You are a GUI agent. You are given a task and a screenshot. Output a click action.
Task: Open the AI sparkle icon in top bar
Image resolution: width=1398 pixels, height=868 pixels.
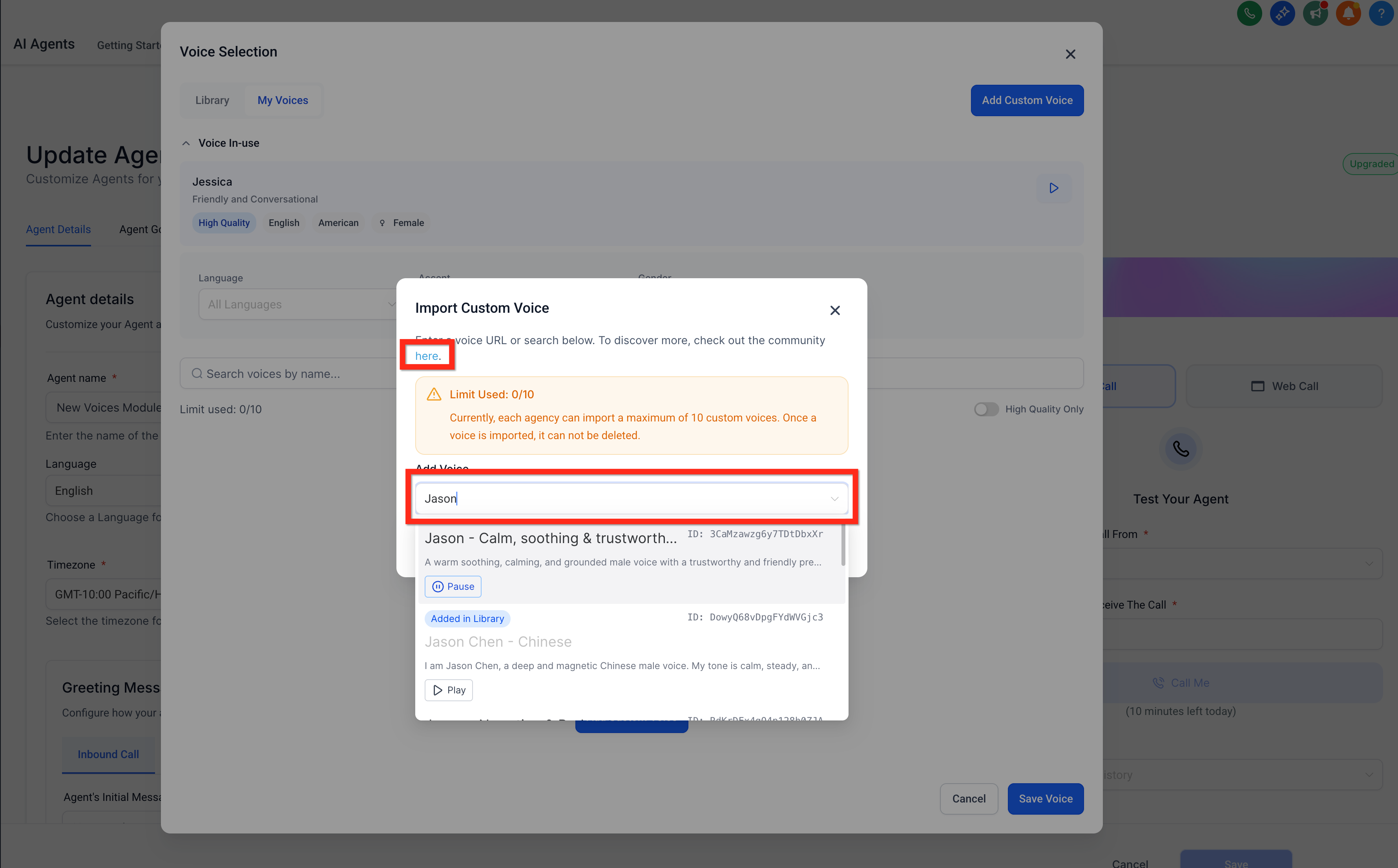click(1282, 13)
